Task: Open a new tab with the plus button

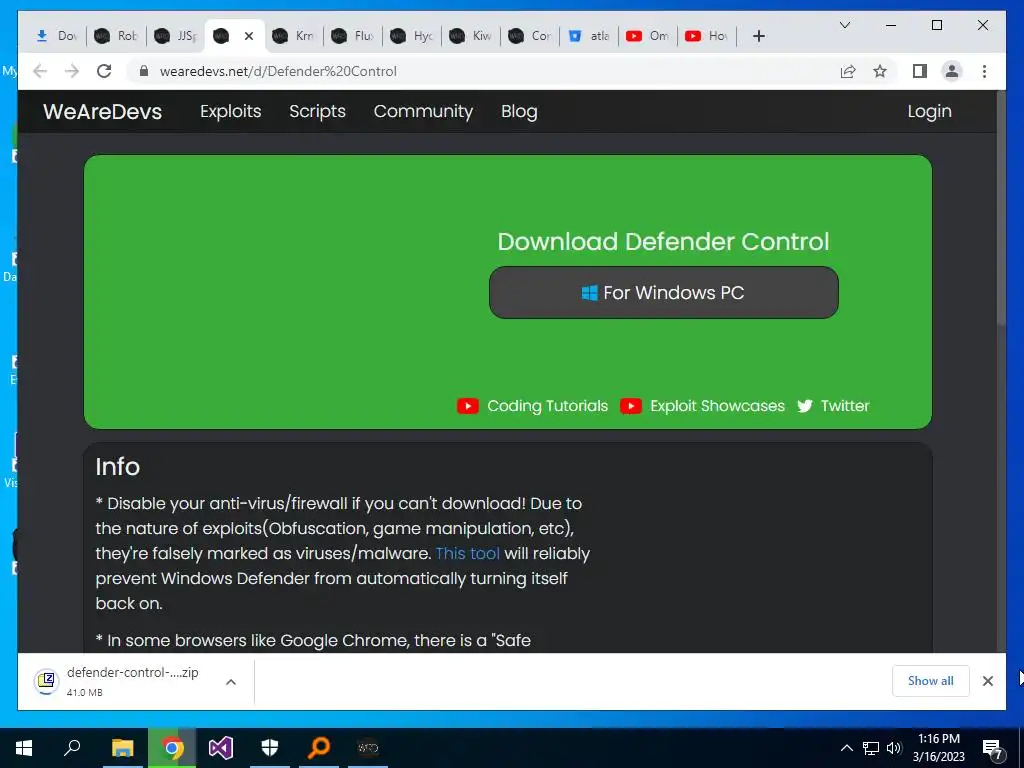Action: click(x=758, y=36)
